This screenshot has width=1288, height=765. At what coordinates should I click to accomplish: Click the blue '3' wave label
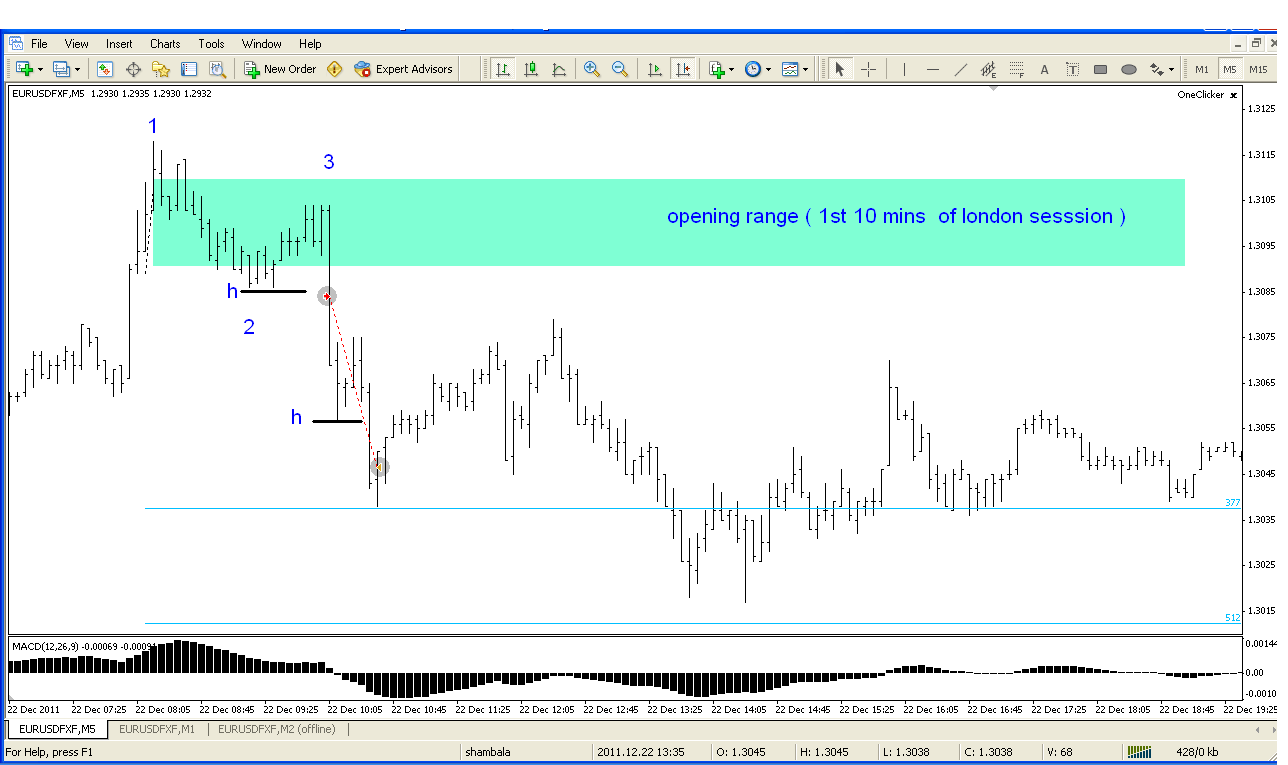pyautogui.click(x=328, y=161)
